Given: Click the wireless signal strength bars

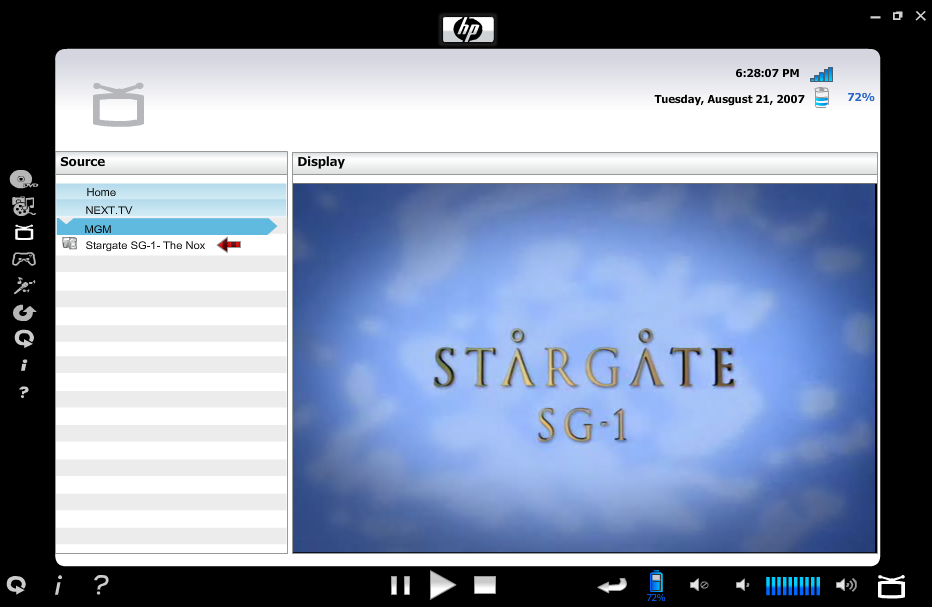Looking at the screenshot, I should click(821, 74).
